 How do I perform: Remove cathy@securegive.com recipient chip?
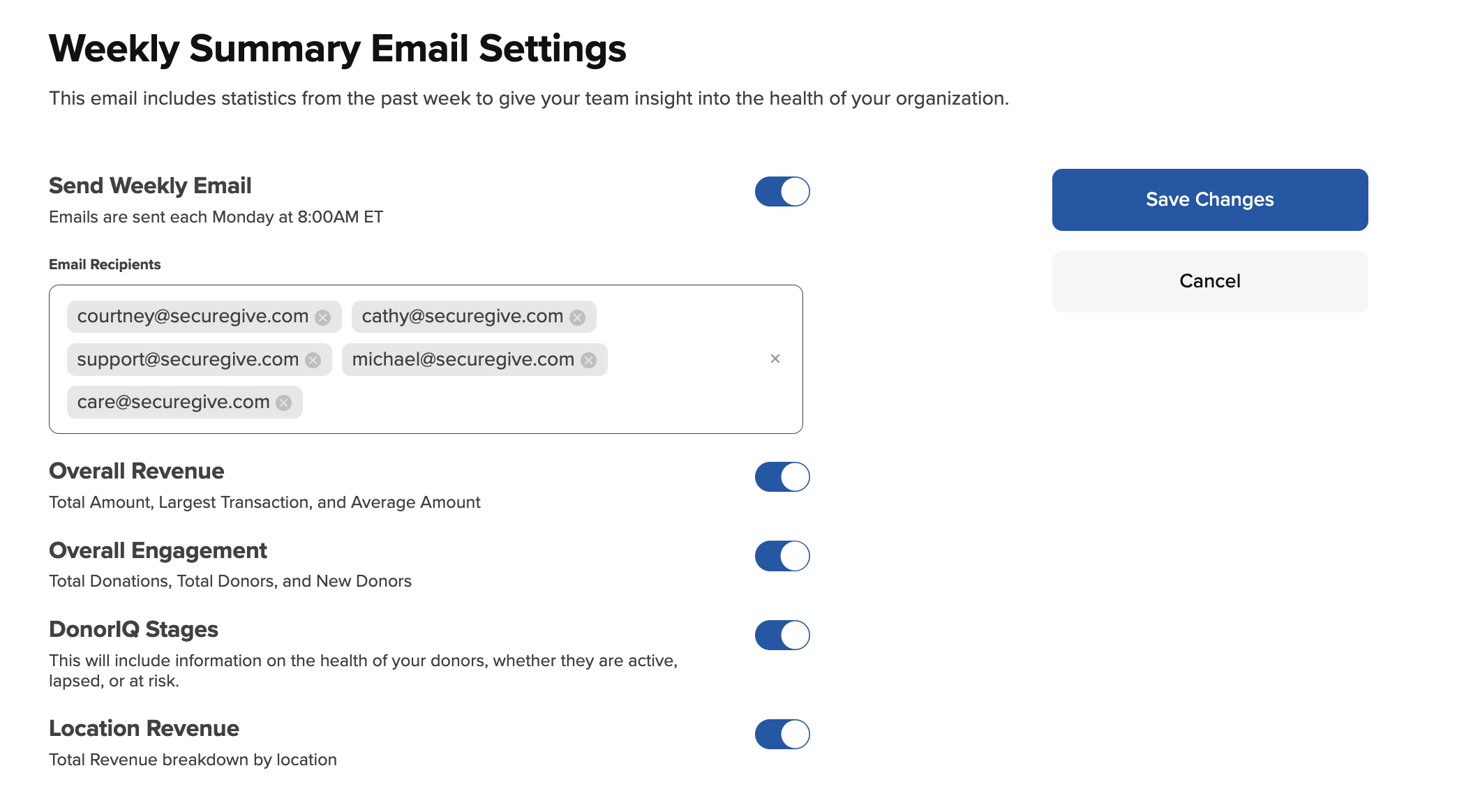coord(577,317)
